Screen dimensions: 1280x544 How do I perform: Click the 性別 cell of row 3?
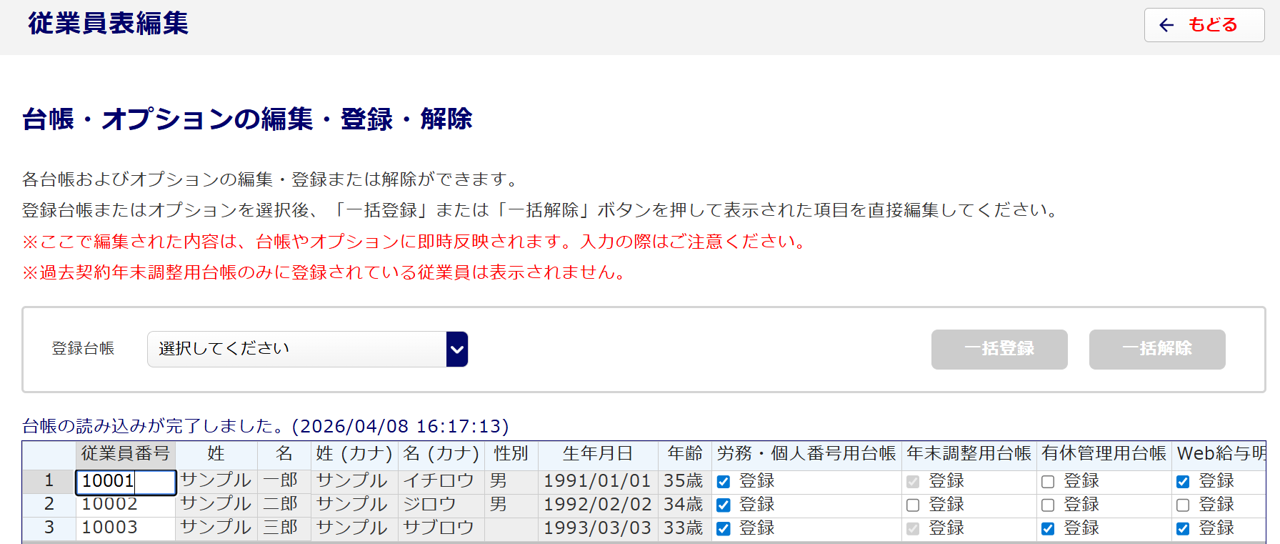click(x=511, y=528)
